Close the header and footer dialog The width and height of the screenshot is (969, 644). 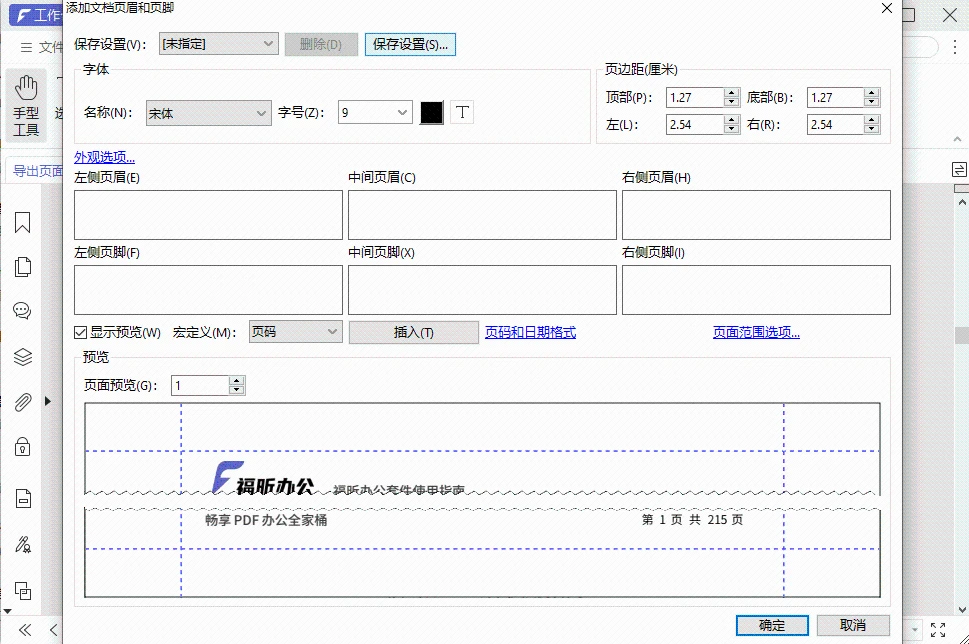point(887,8)
